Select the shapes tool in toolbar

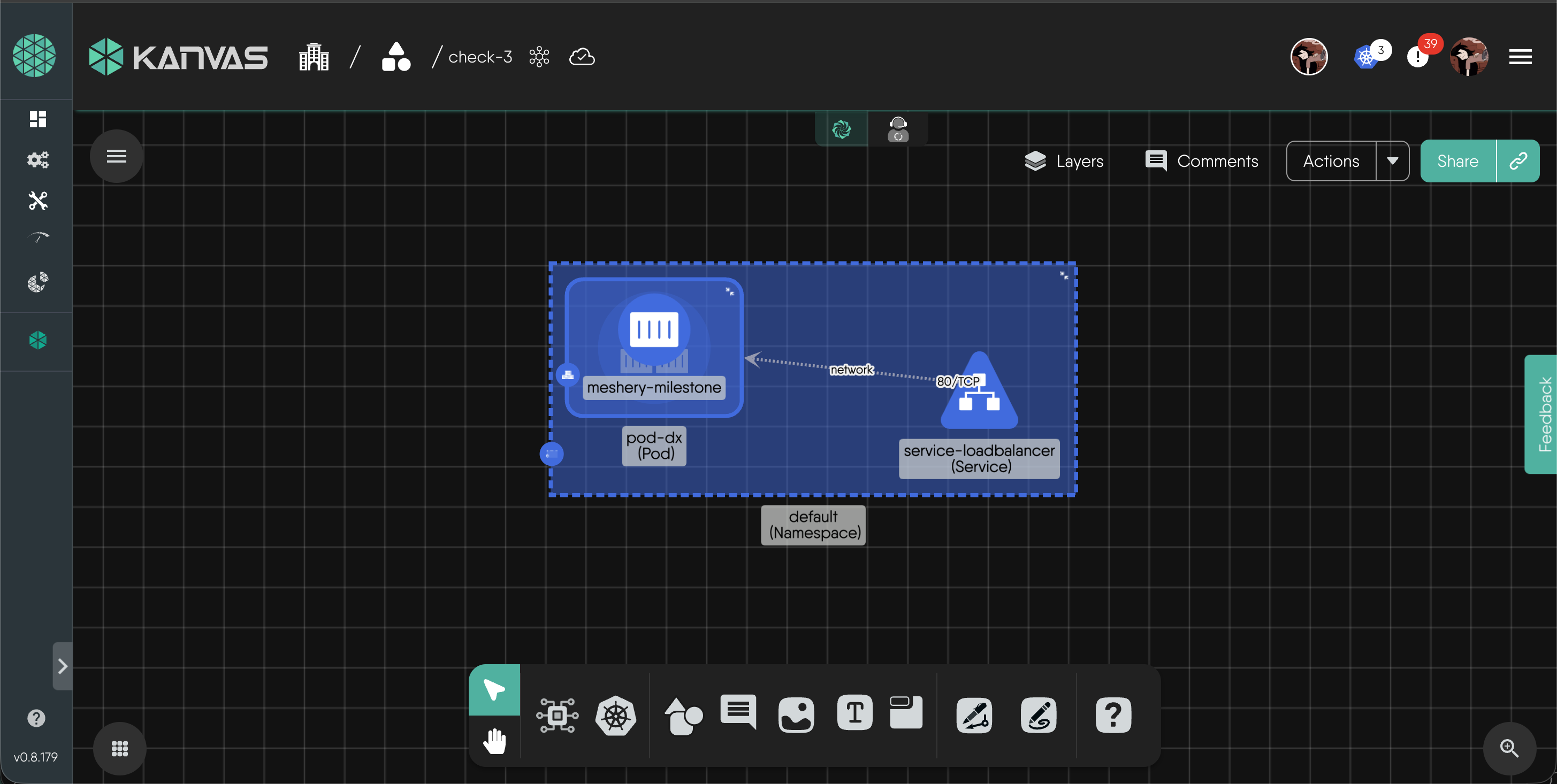(x=683, y=716)
